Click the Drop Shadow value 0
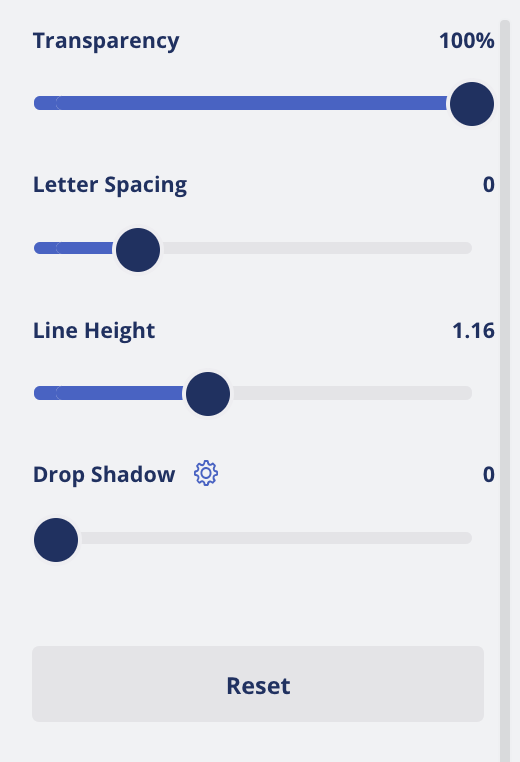The height and width of the screenshot is (762, 520). pyautogui.click(x=489, y=475)
